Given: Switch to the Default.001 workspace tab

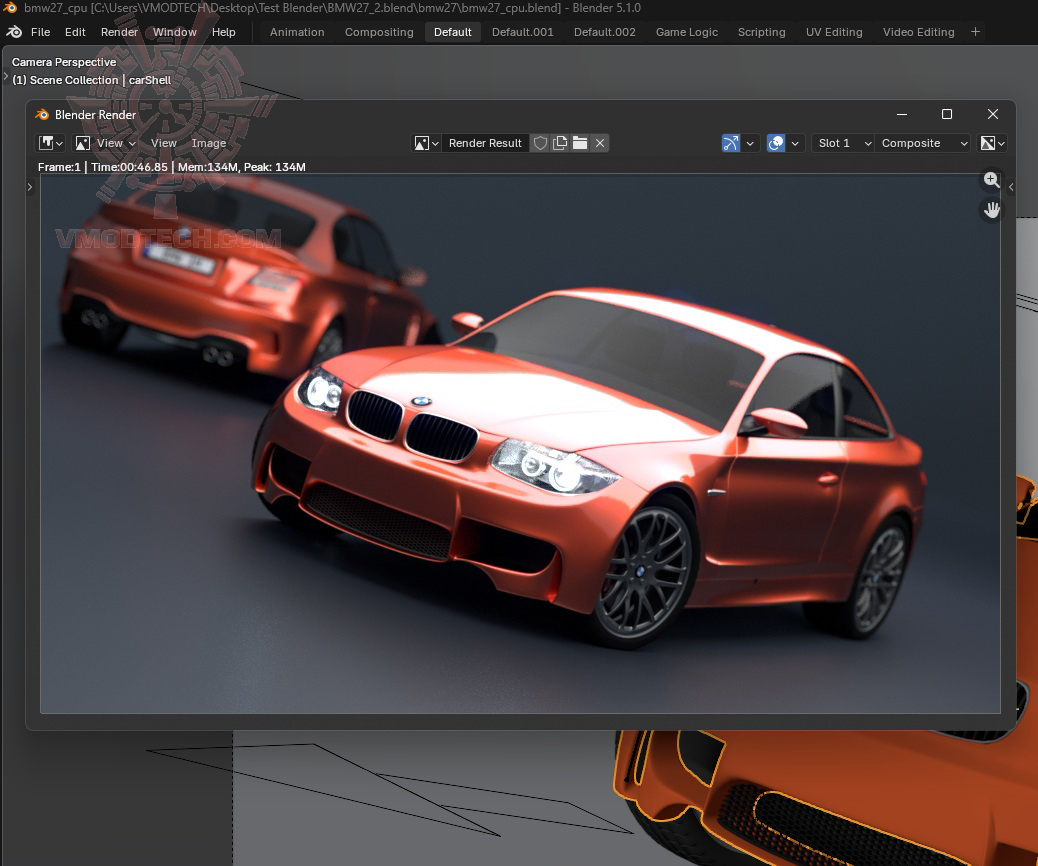Looking at the screenshot, I should [522, 32].
